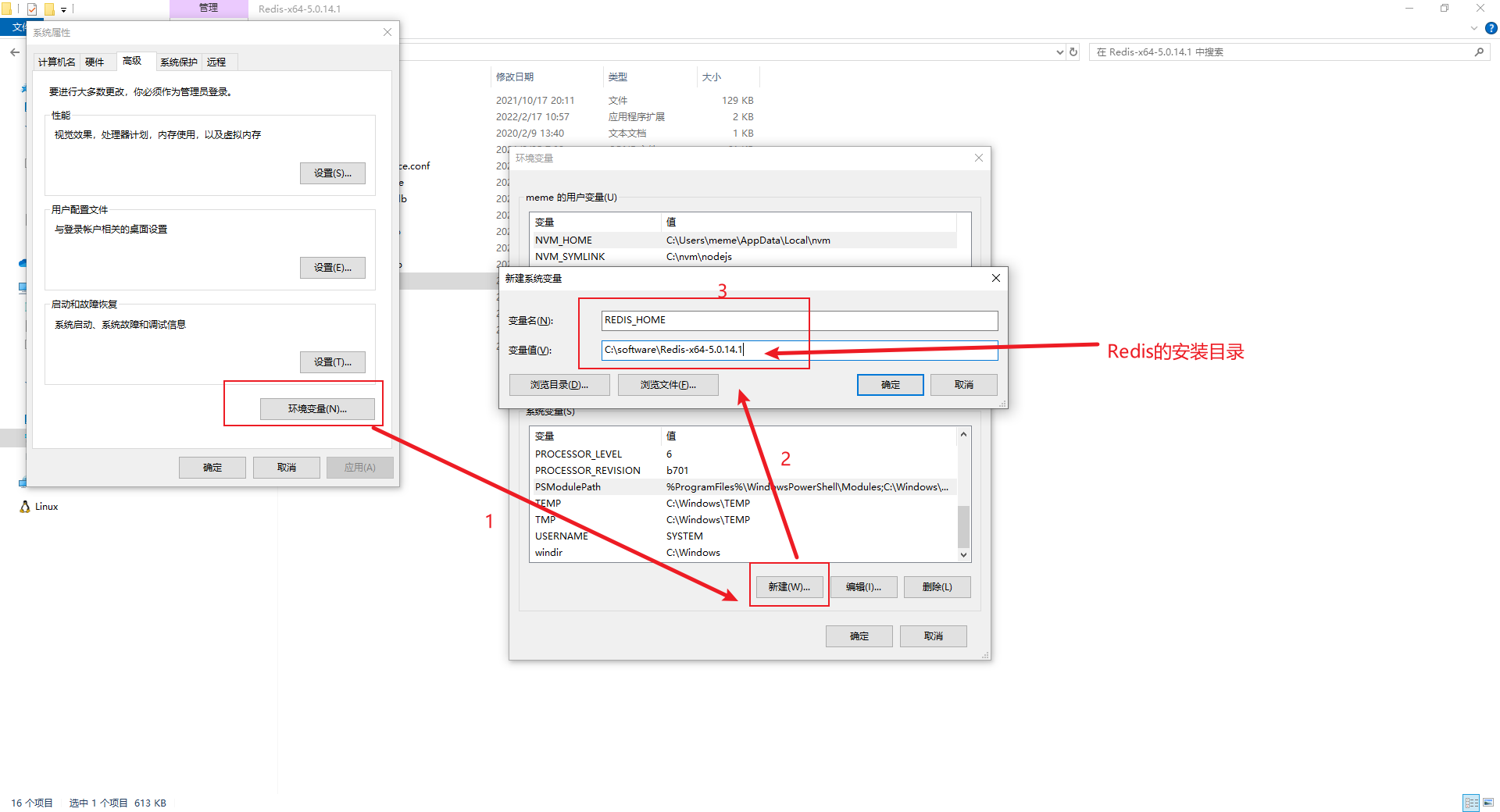Click 取消 in 环境变量 dialog

934,636
